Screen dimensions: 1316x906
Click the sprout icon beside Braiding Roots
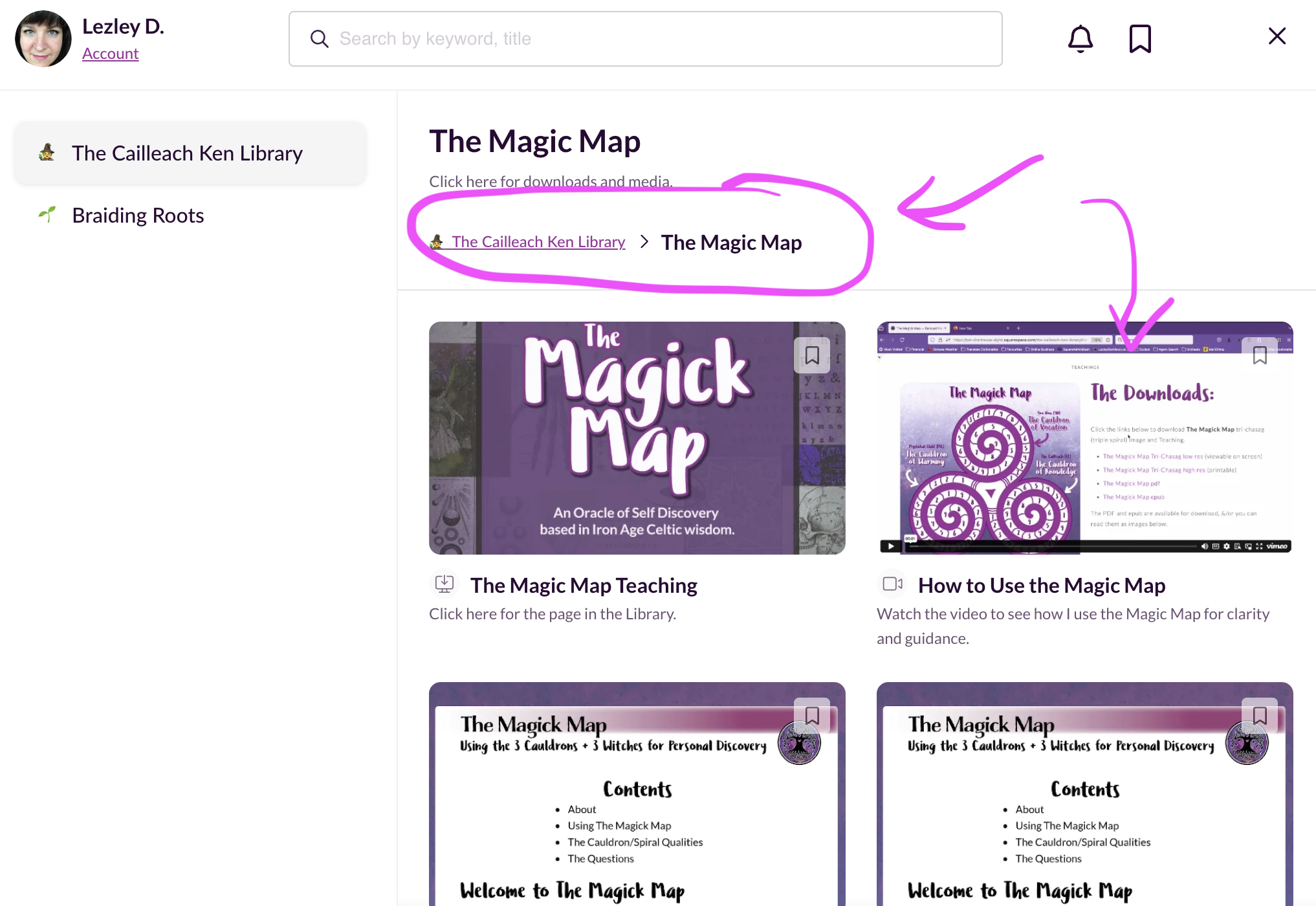pos(47,214)
